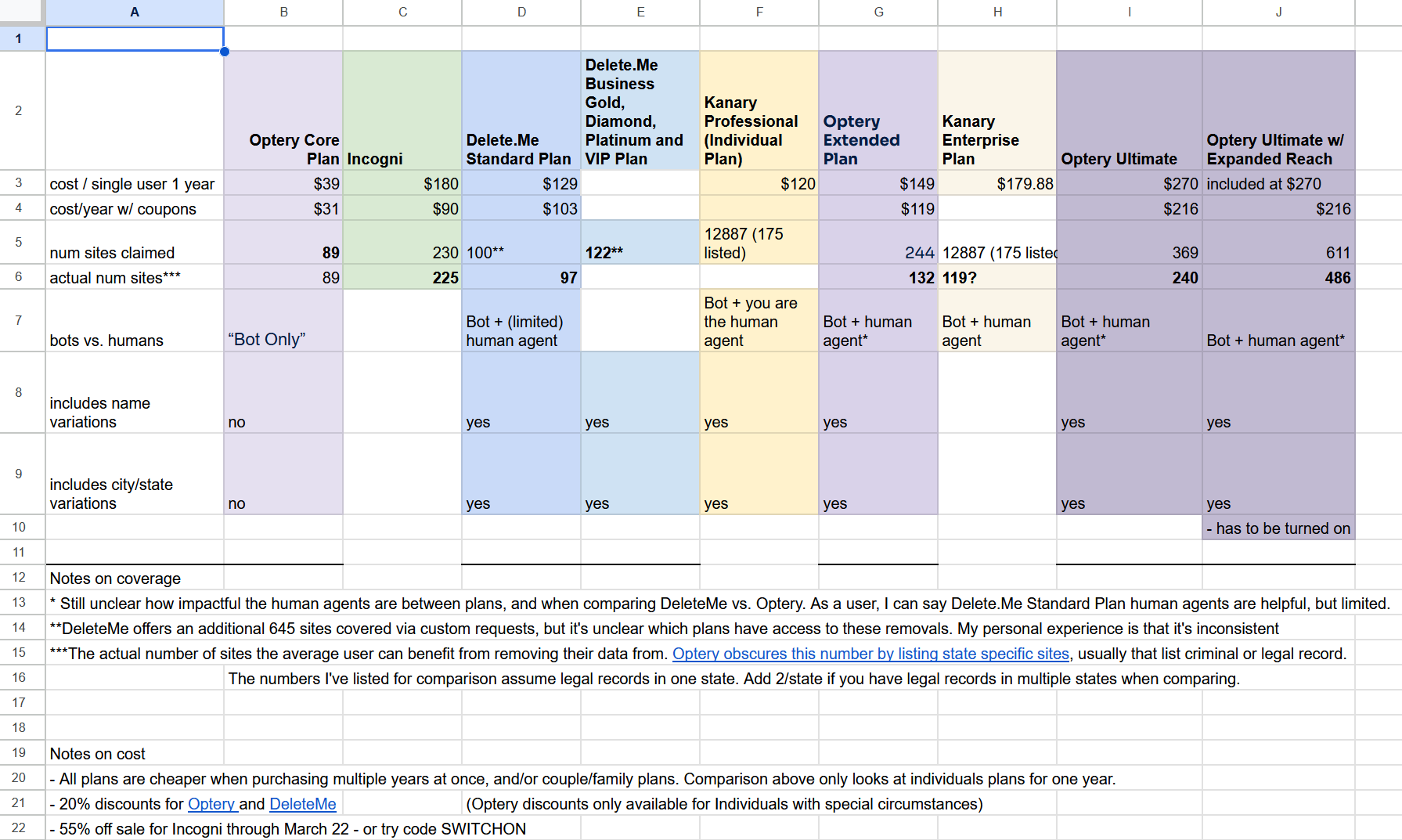Select the Kanary Enterprise Plan header cell
The image size is (1402, 840).
pyautogui.click(x=997, y=110)
